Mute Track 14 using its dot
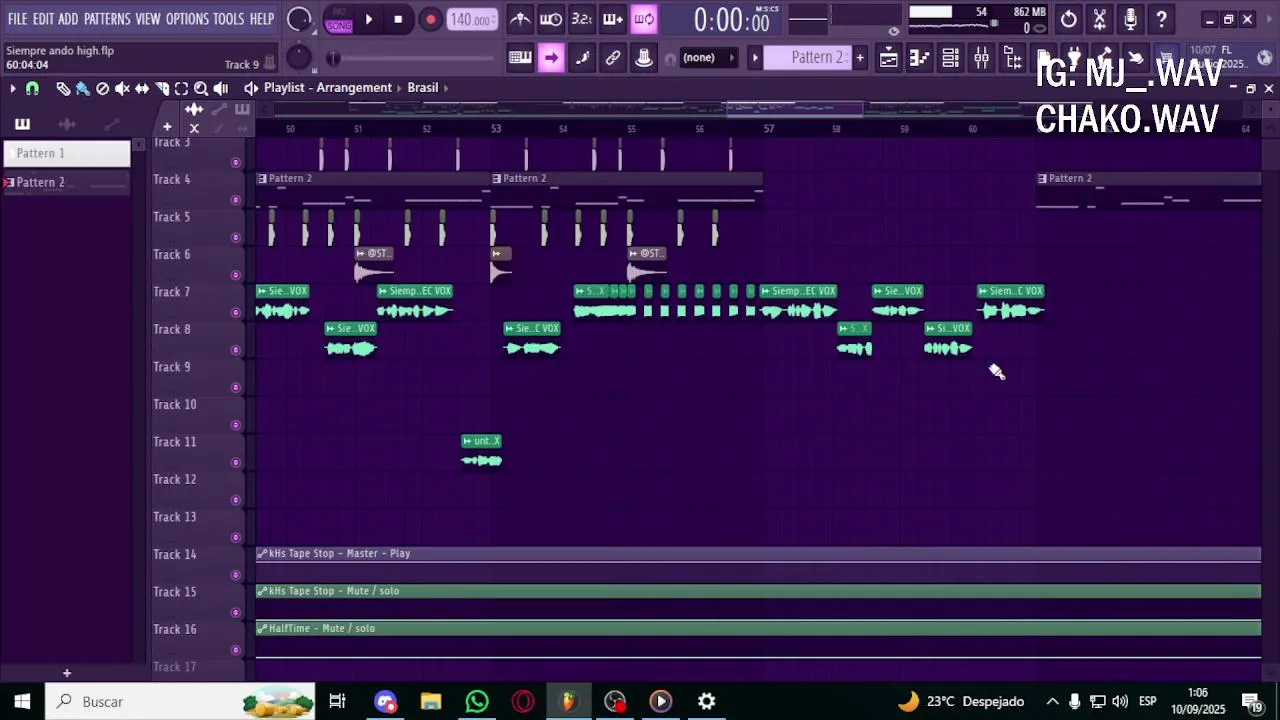 click(x=236, y=575)
